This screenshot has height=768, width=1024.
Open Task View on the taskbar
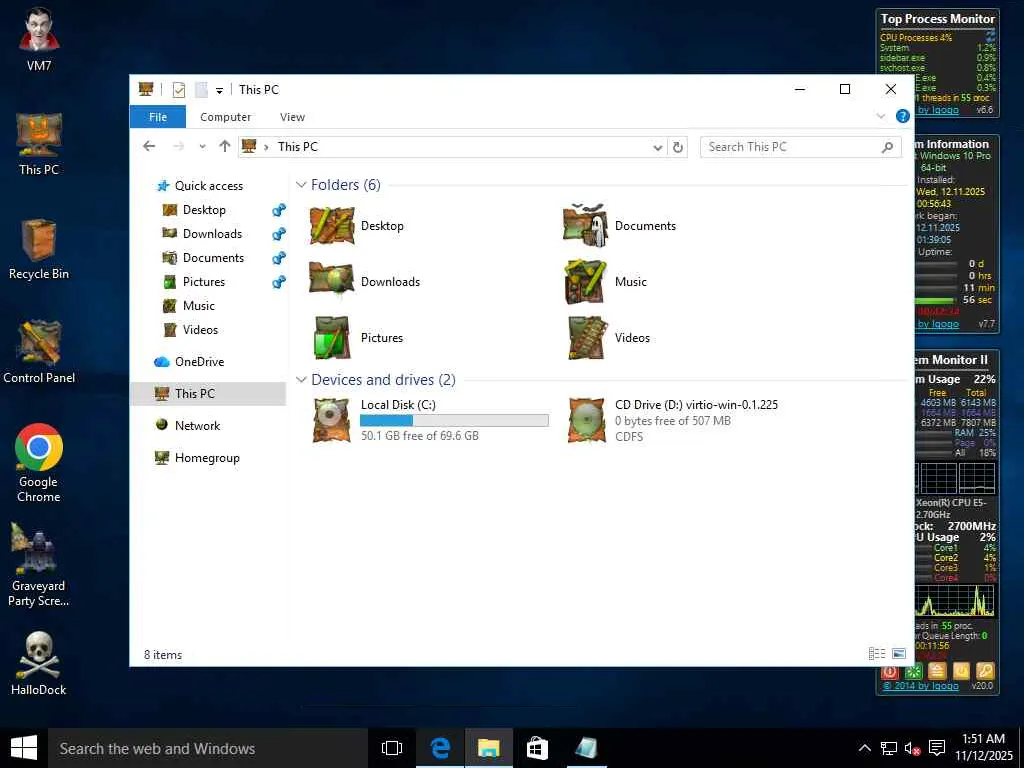[x=392, y=748]
